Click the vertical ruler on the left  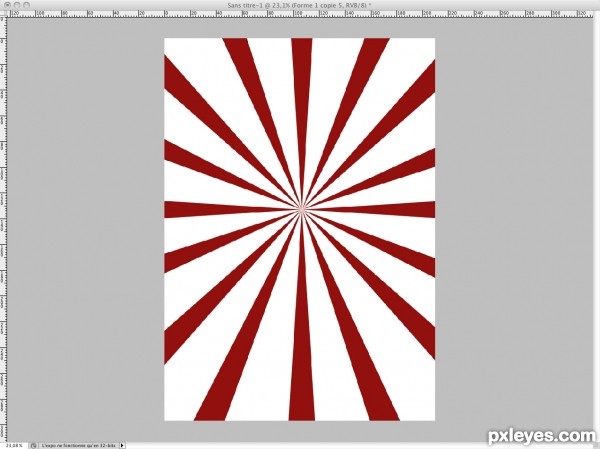3,230
